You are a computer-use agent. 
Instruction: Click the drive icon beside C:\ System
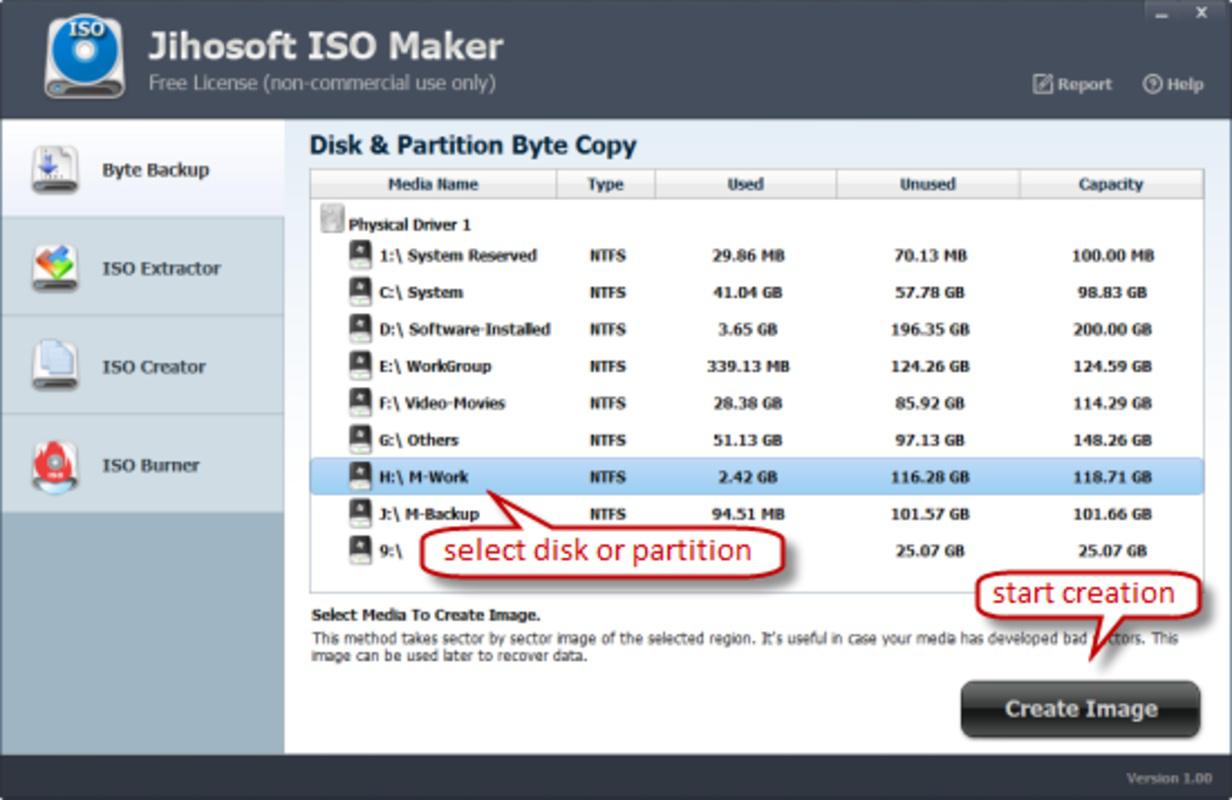360,292
